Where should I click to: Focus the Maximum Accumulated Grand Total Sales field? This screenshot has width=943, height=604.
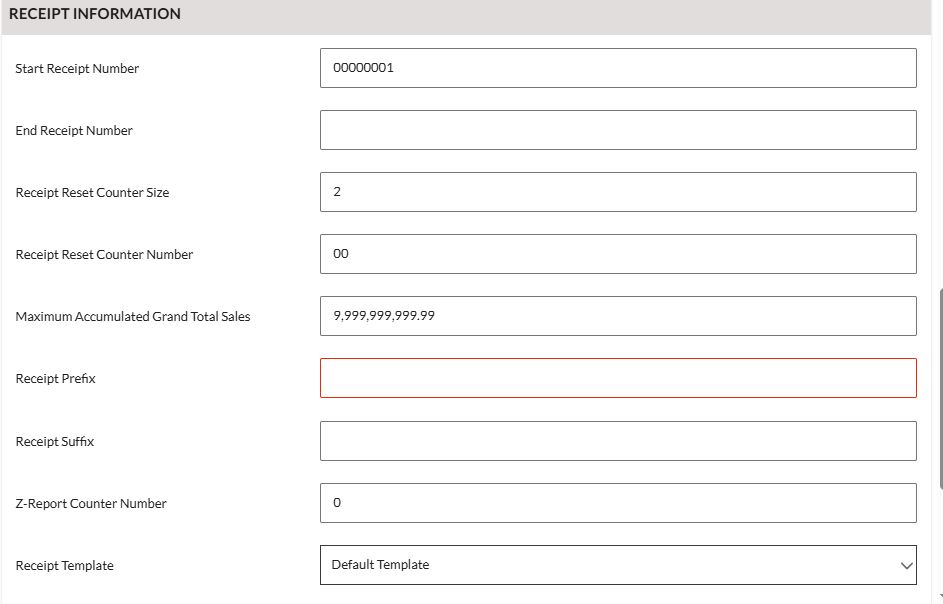(618, 316)
